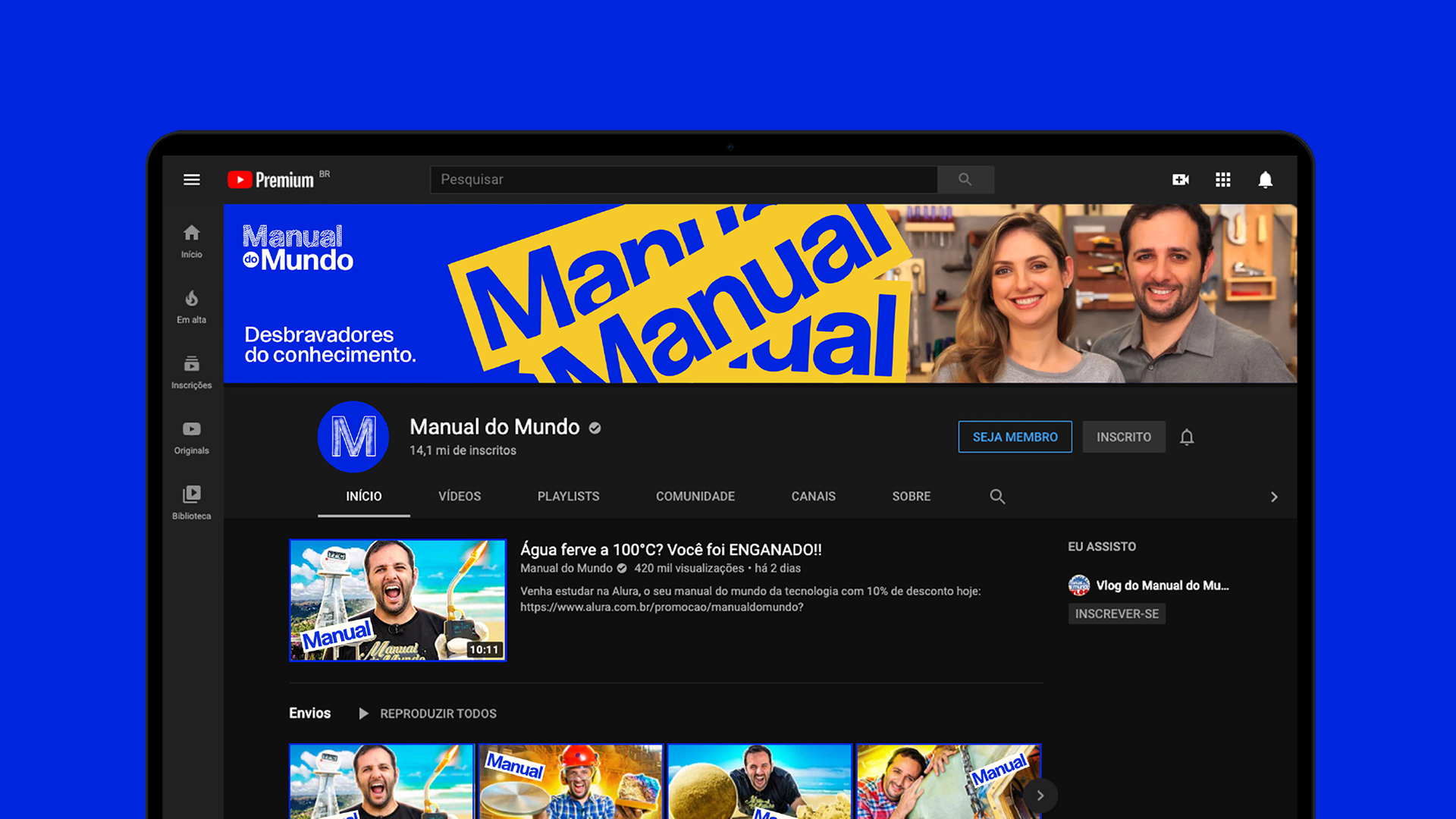
Task: Open notifications bell in top bar
Action: (1266, 180)
